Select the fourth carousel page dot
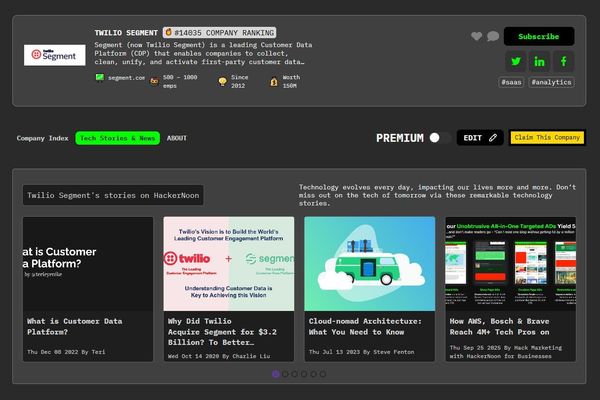The image size is (600, 400). click(304, 374)
